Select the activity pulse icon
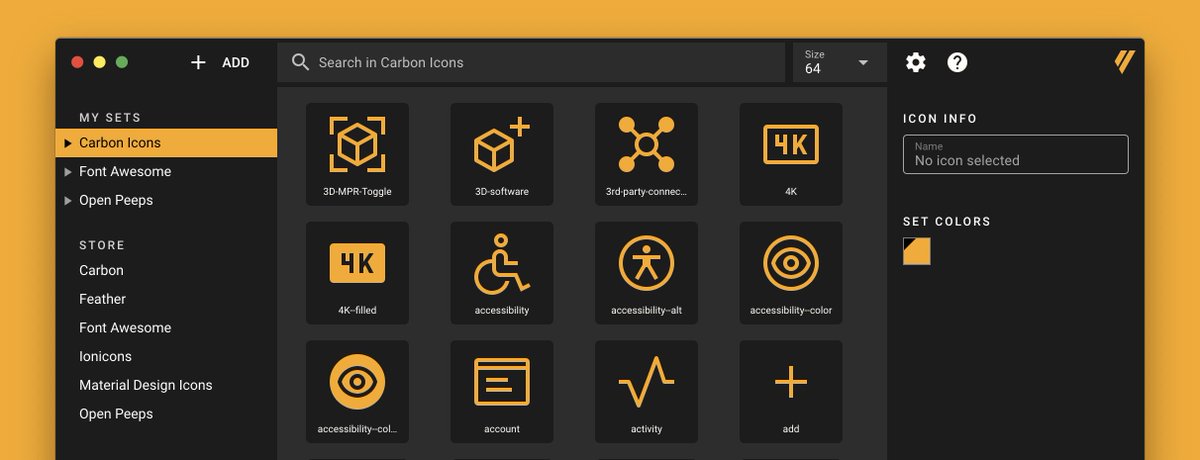This screenshot has width=1200, height=460. pyautogui.click(x=646, y=392)
